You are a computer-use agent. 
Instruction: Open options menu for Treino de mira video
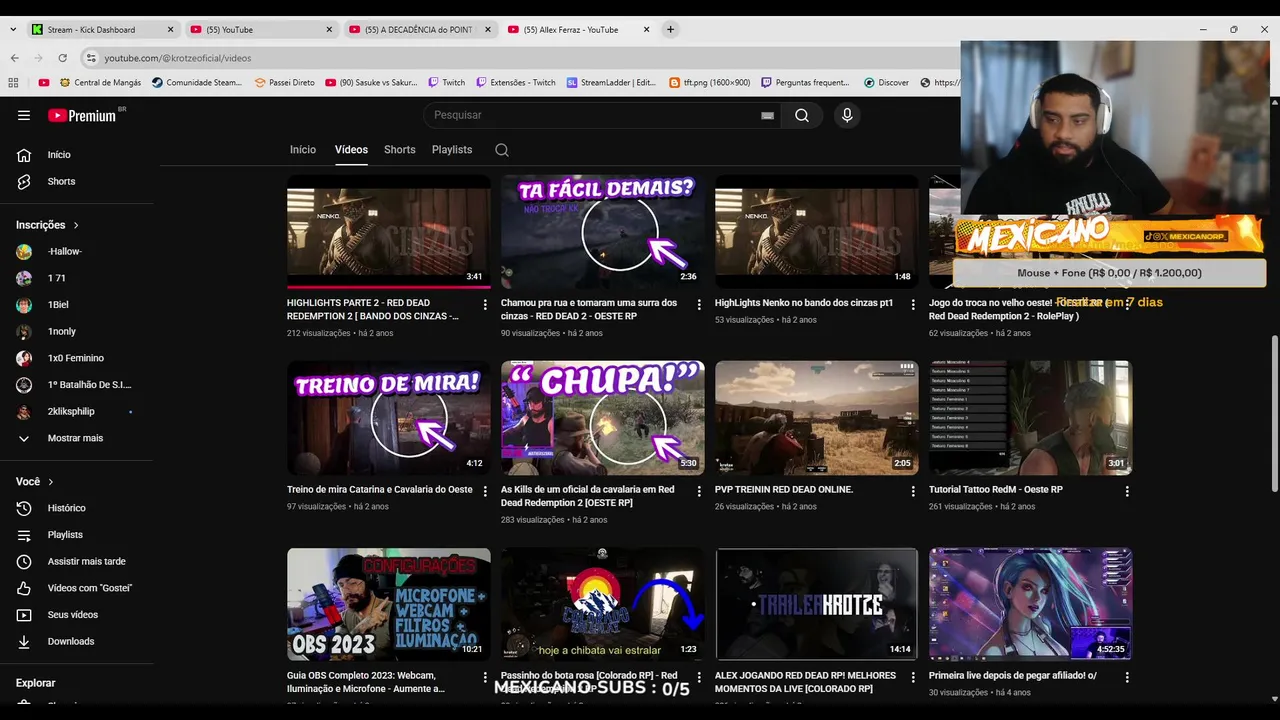[x=485, y=491]
